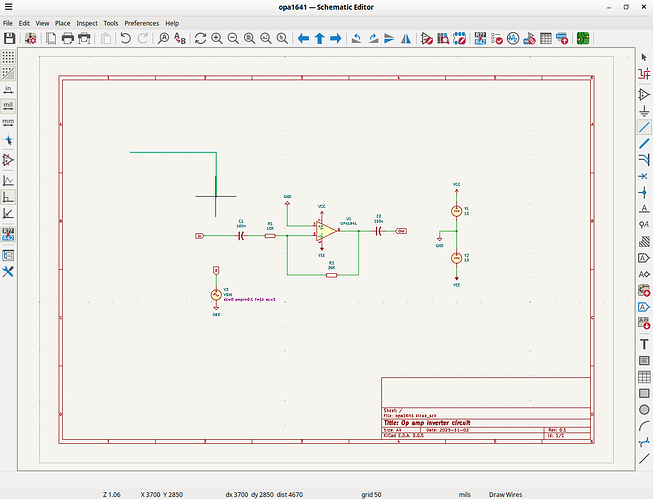Open the Preferences menu
Screen dimensions: 653x499
click(141, 22)
